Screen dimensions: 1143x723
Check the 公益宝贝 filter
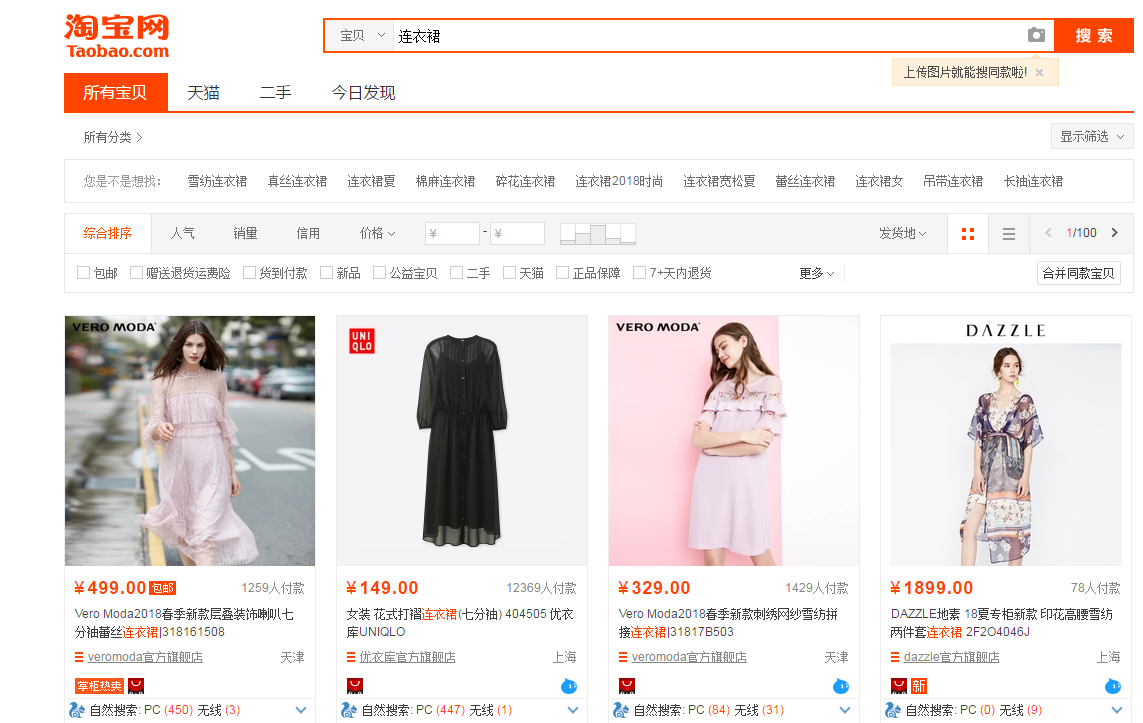[x=379, y=273]
